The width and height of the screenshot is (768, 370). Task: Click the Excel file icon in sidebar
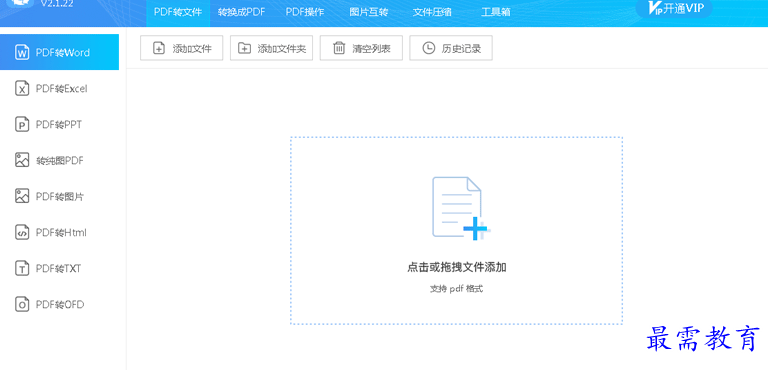pyautogui.click(x=22, y=89)
